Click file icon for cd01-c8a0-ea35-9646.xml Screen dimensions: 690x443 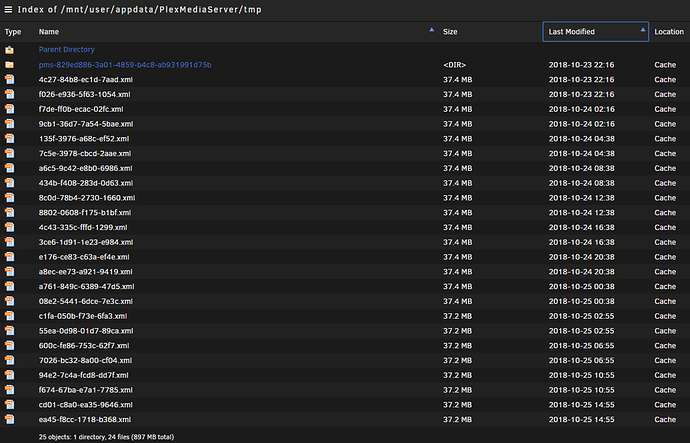pyautogui.click(x=9, y=405)
